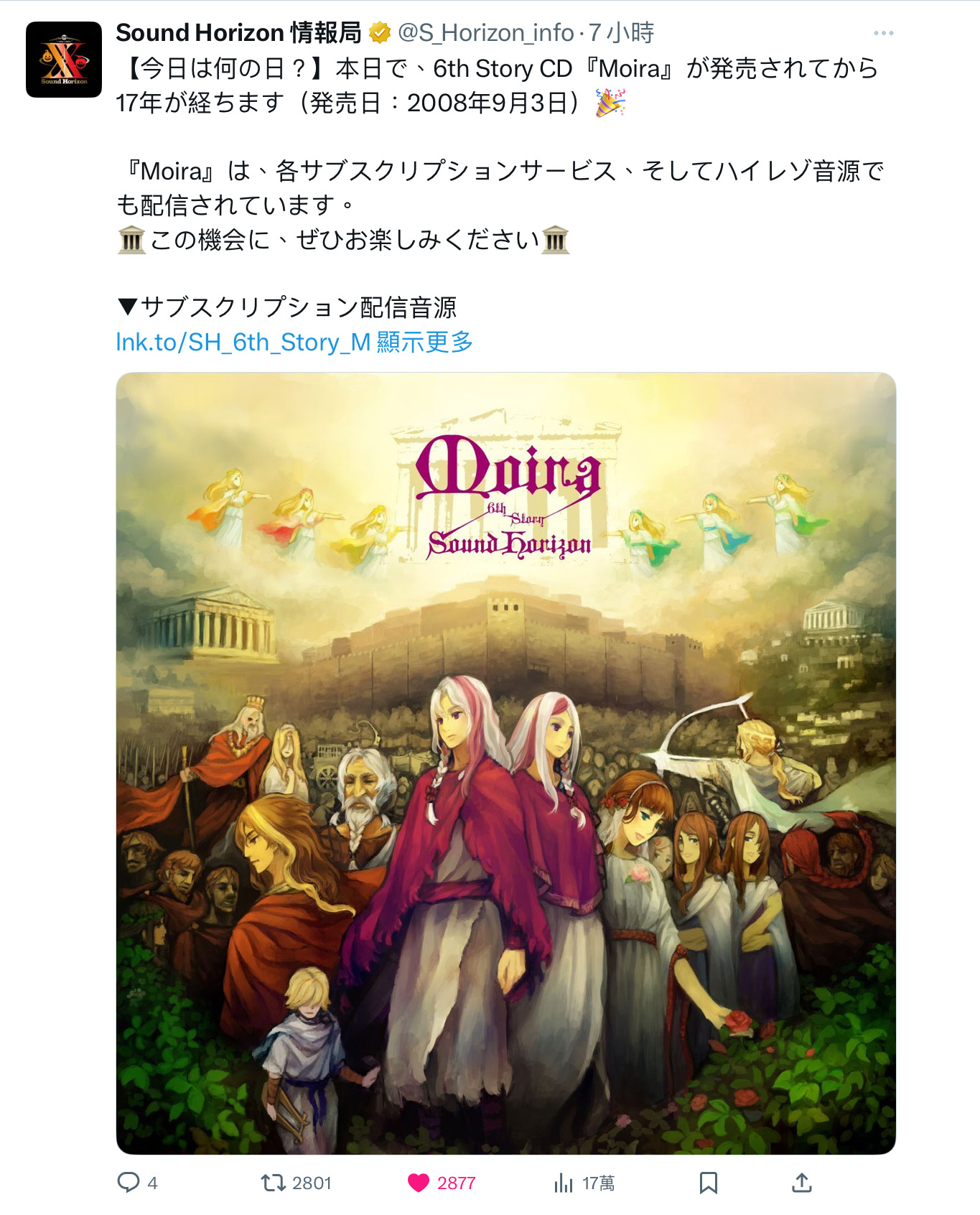
Task: Share post with upload arrow icon
Action: tap(802, 1183)
